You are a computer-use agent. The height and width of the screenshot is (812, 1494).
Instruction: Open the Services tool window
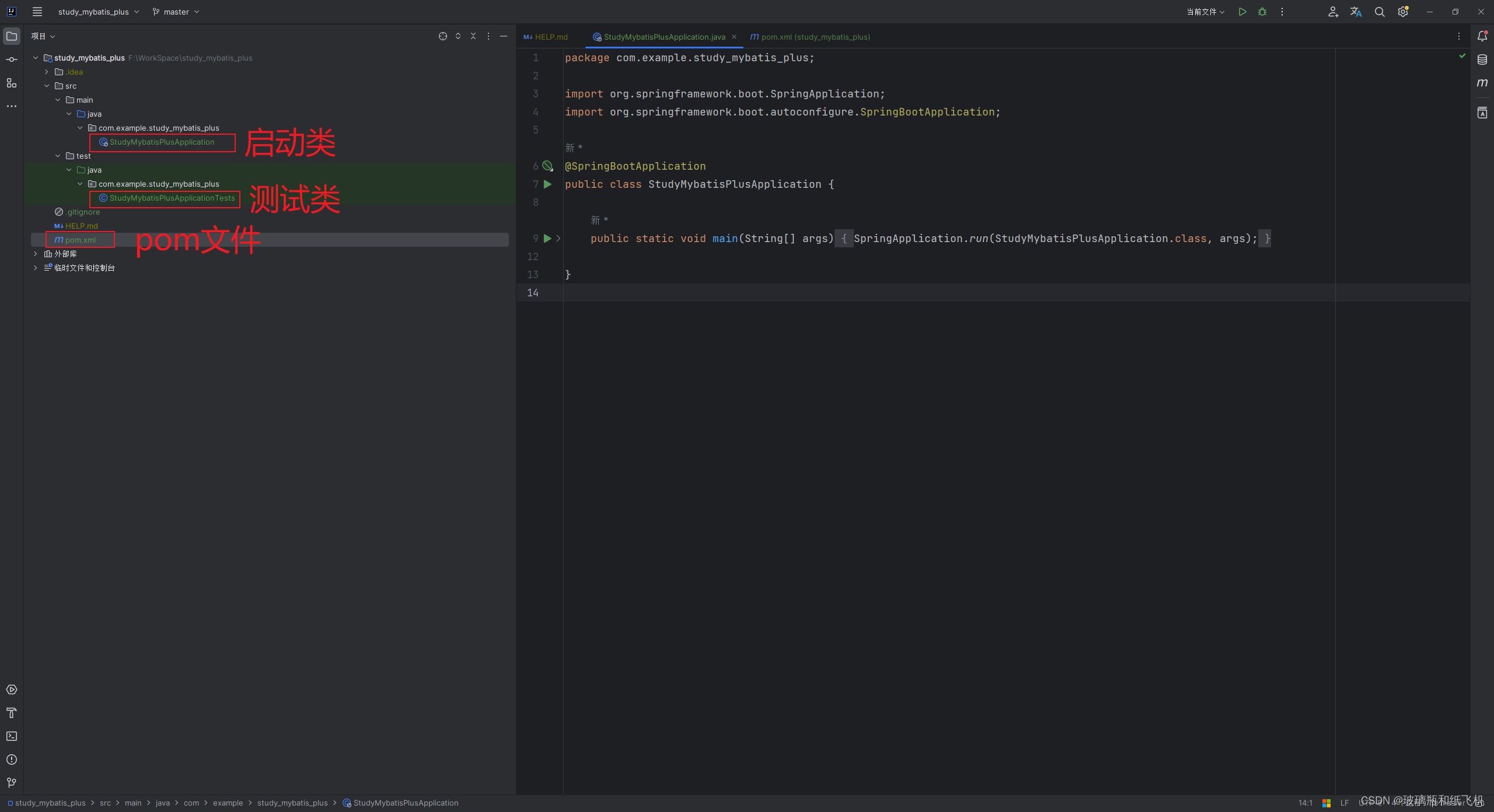click(x=12, y=689)
